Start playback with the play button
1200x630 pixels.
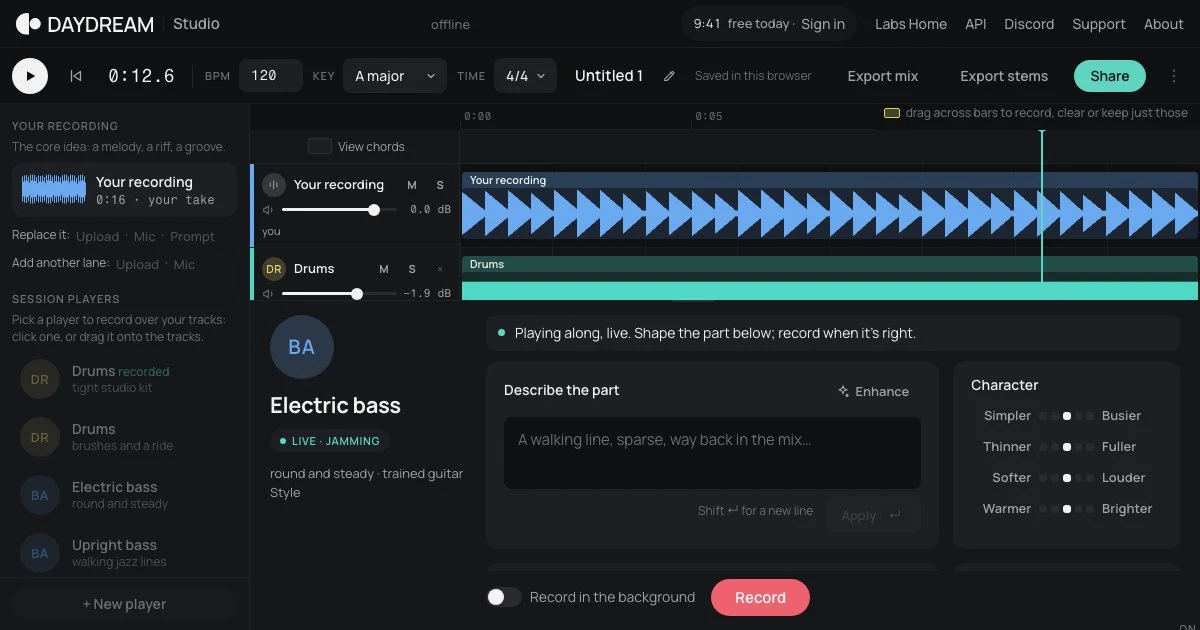[x=30, y=76]
